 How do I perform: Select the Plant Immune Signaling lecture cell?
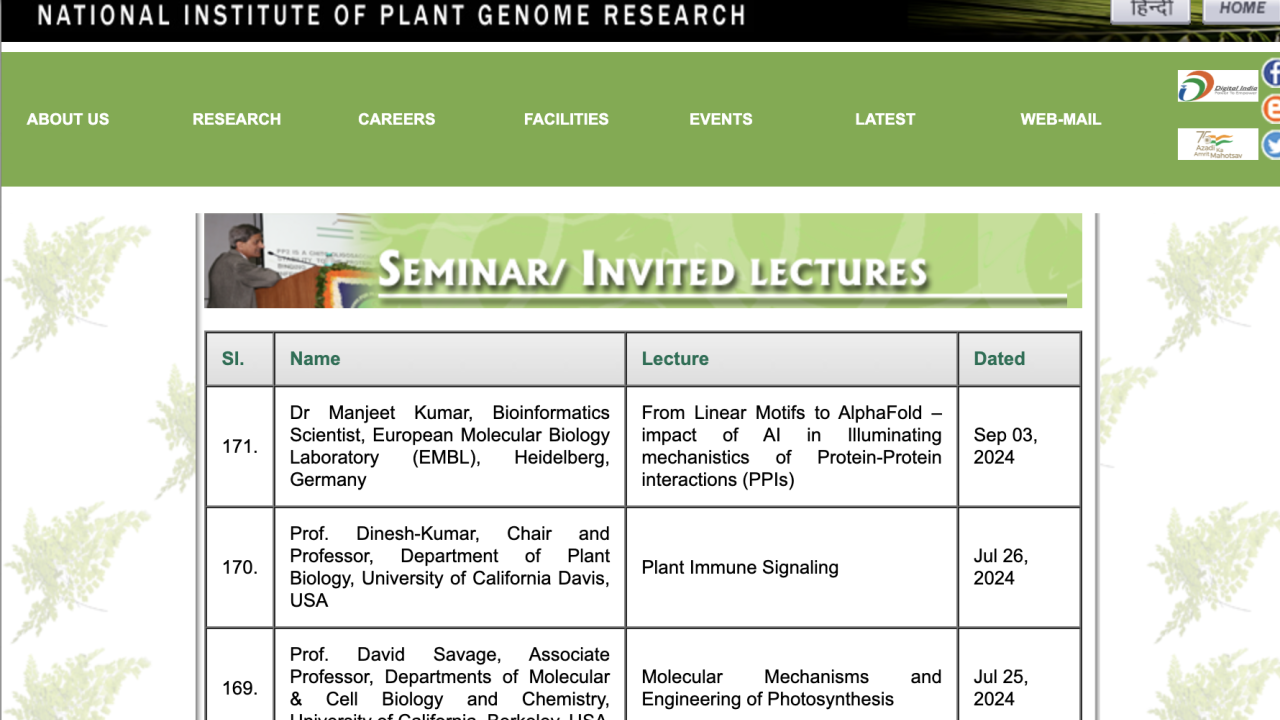click(x=740, y=568)
